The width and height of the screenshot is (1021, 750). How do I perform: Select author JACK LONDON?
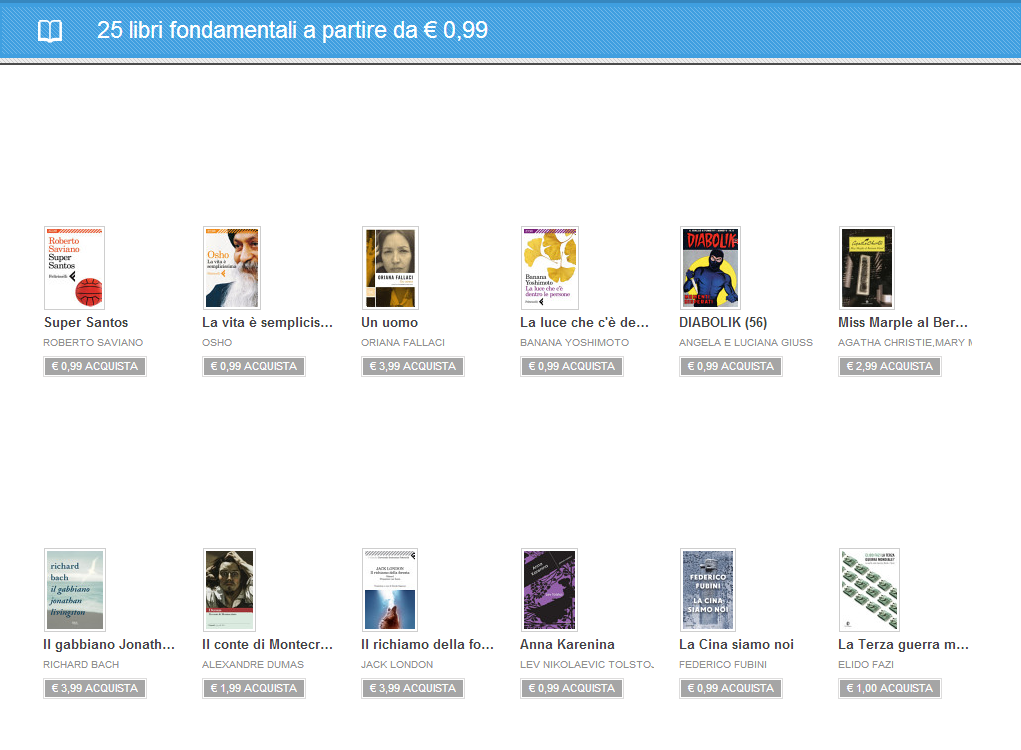coord(397,665)
